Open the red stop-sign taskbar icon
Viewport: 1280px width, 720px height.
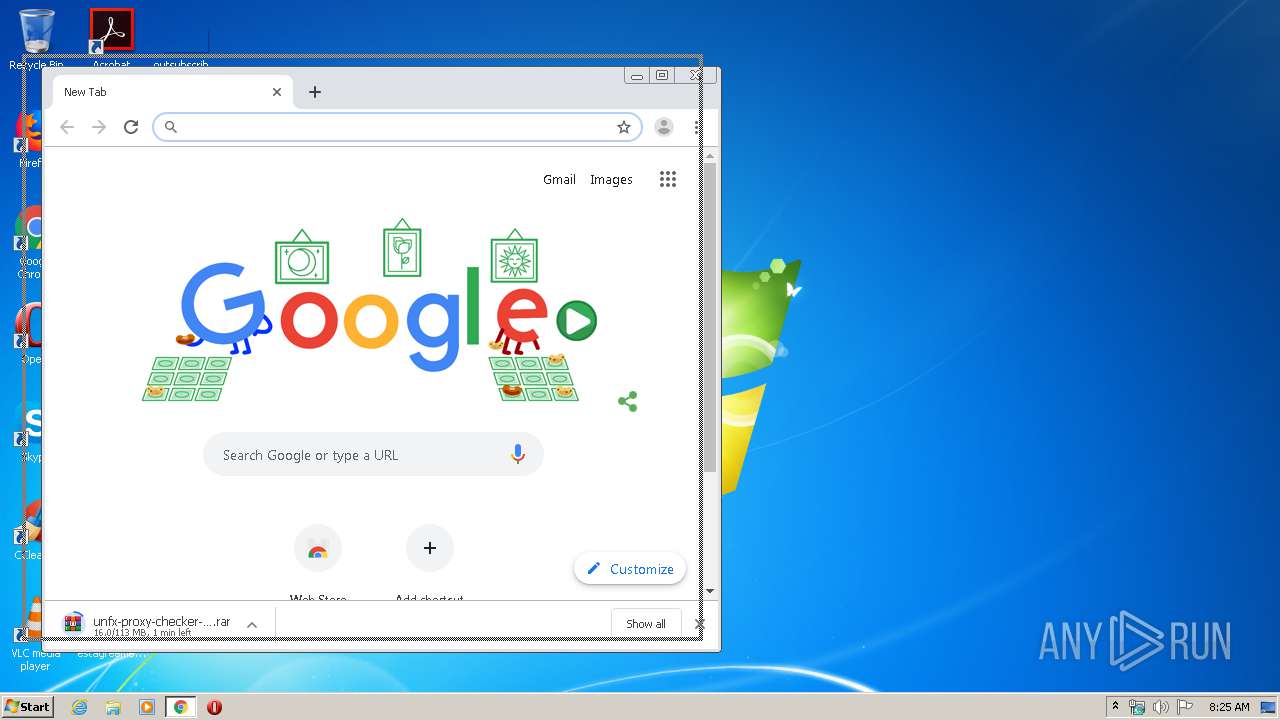214,707
